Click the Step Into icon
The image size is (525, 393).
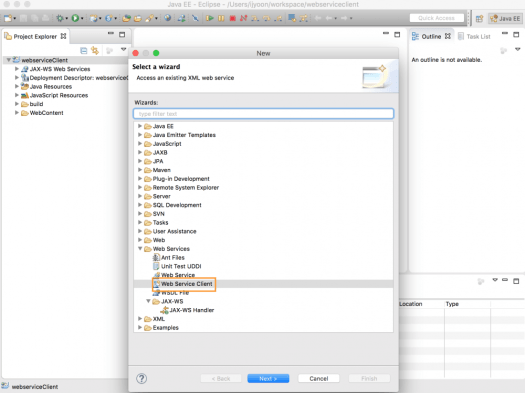(255, 18)
